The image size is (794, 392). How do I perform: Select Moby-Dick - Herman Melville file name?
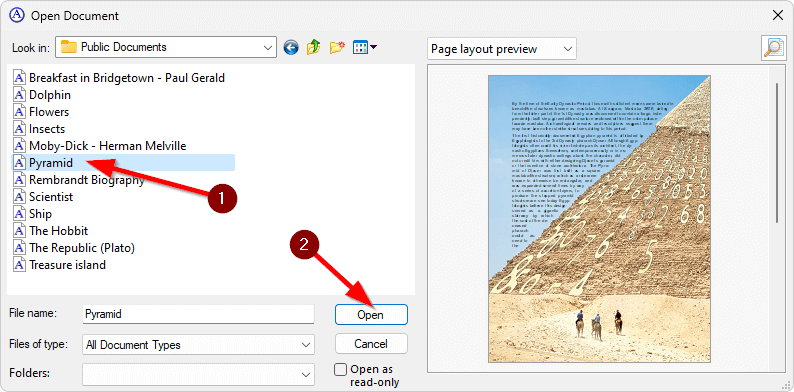point(108,146)
